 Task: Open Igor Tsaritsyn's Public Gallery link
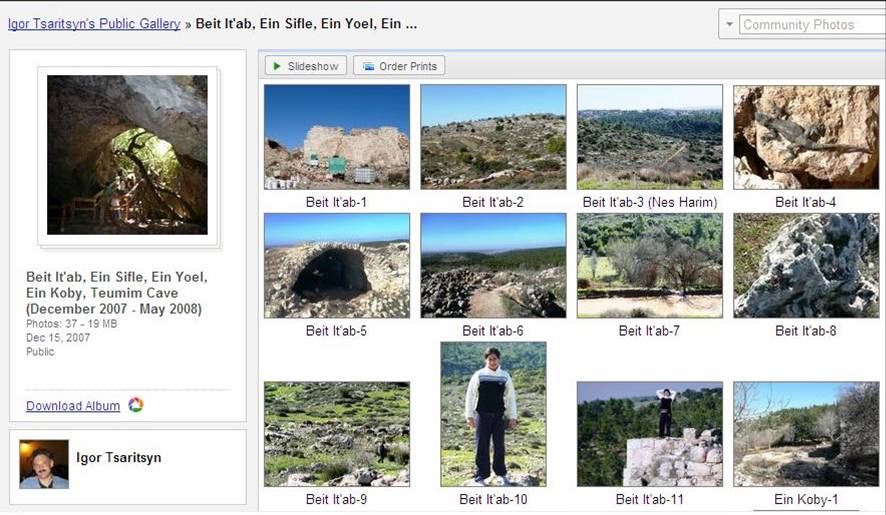tap(94, 23)
